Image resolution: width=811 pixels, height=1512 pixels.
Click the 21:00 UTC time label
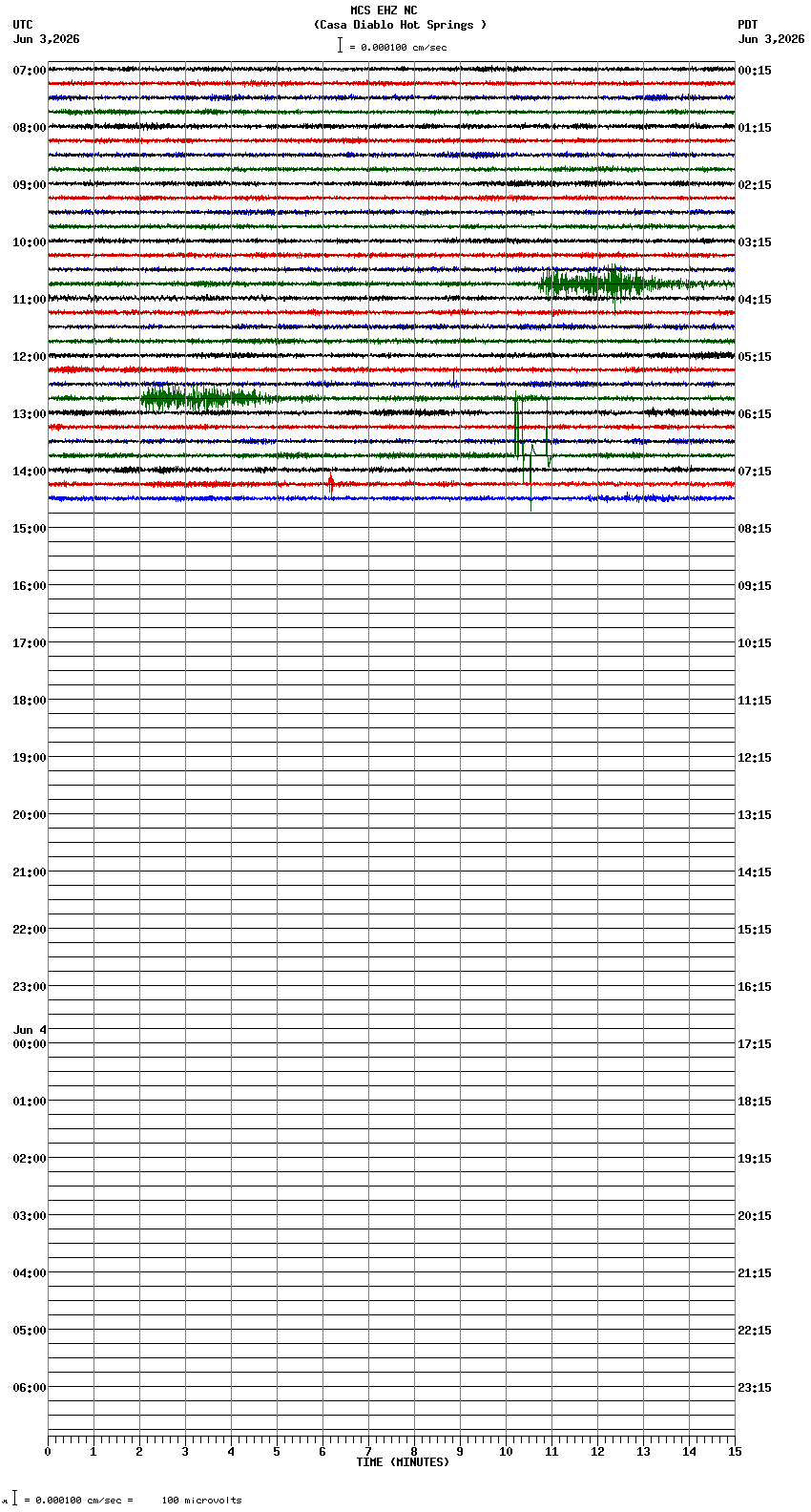click(30, 872)
